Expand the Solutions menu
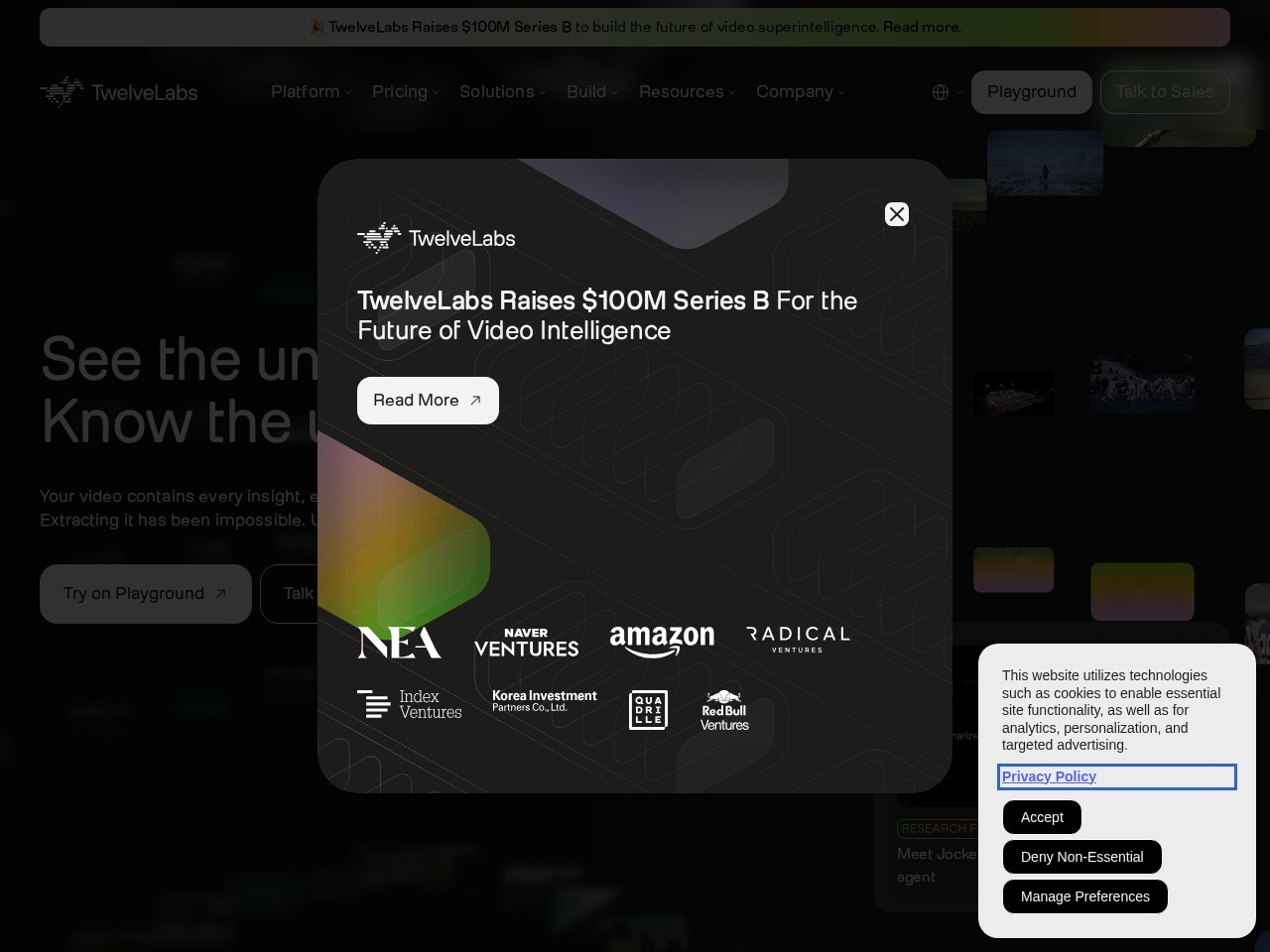 (x=503, y=92)
